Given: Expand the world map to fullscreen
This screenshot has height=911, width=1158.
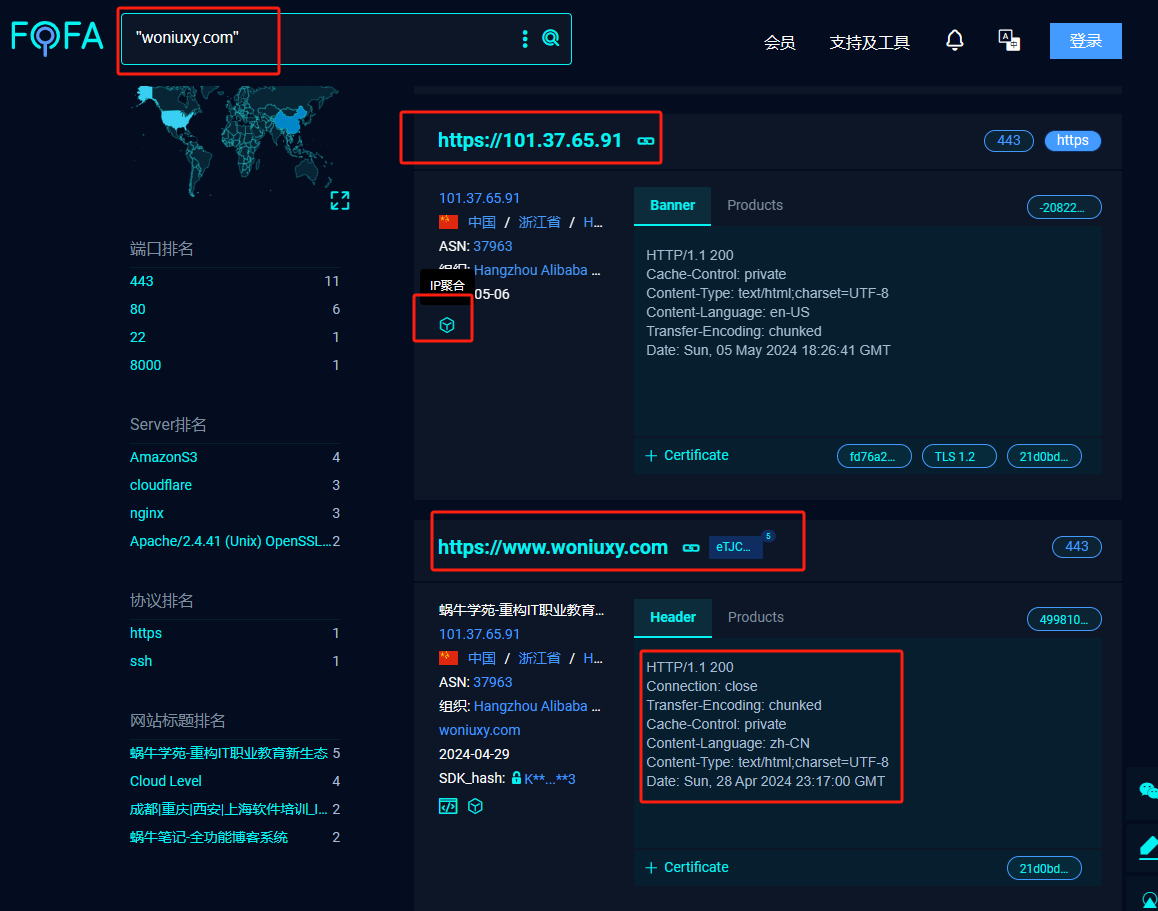Looking at the screenshot, I should (340, 200).
